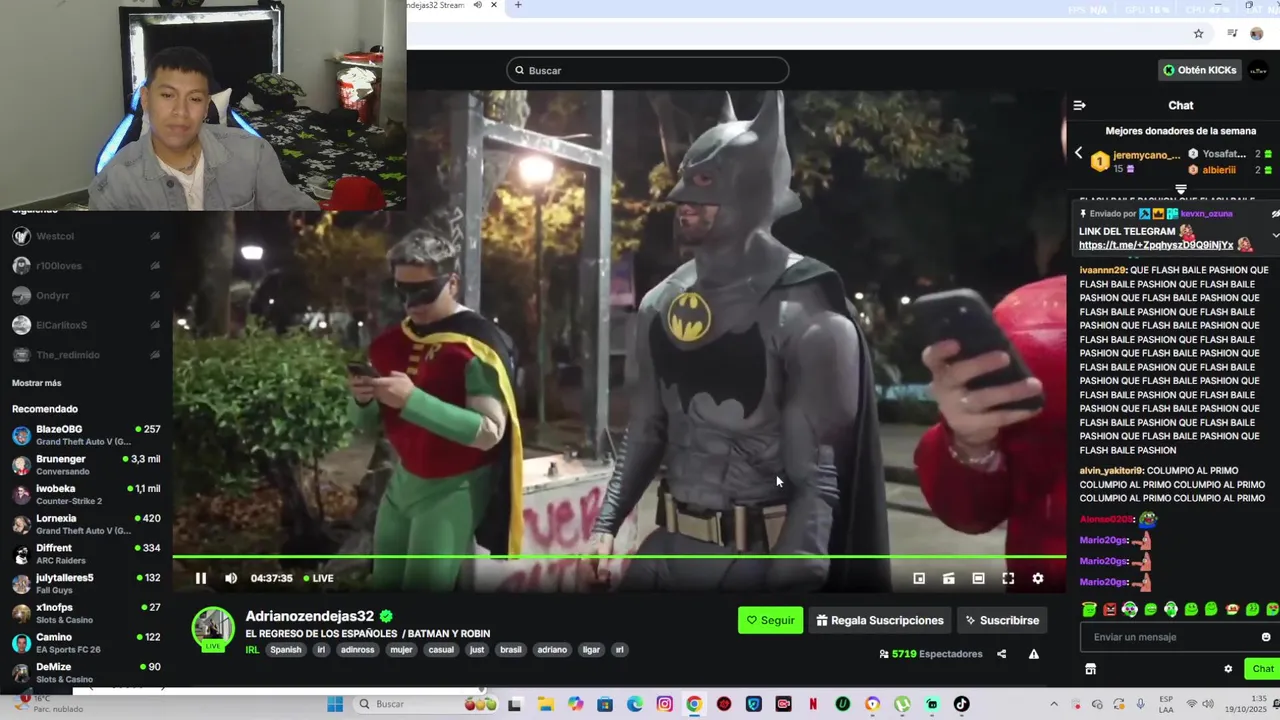Open Windows Start menu
The image size is (1280, 720).
(335, 704)
